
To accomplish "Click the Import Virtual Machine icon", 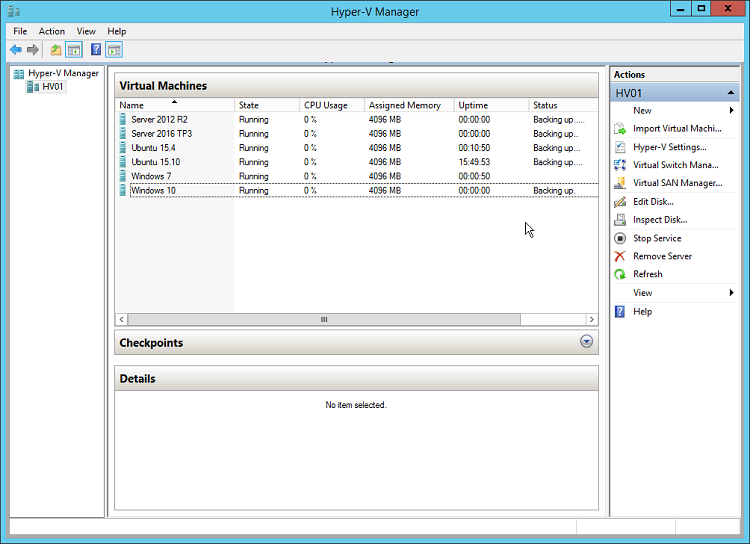I will (x=620, y=129).
